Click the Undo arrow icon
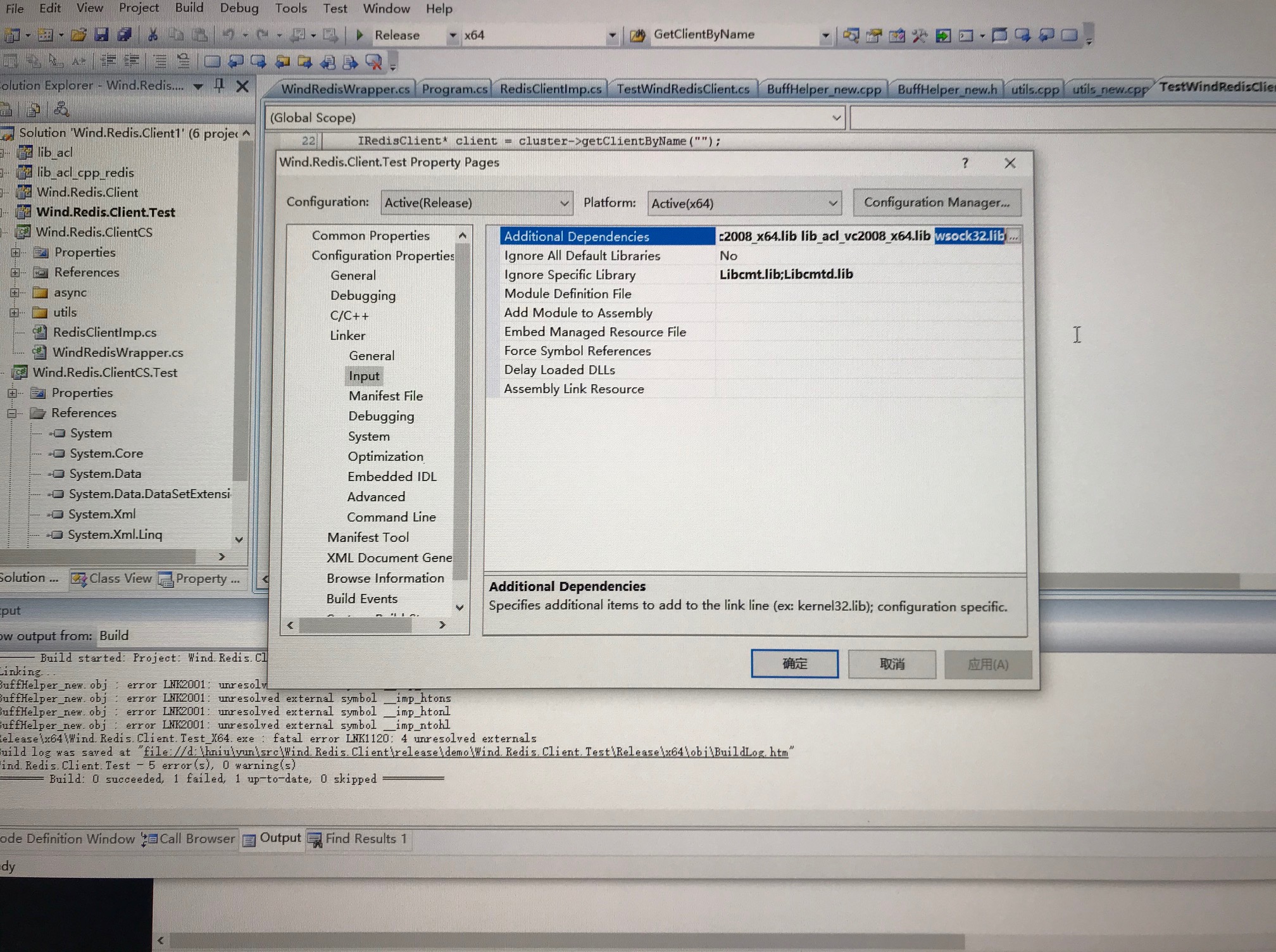The image size is (1276, 952). click(228, 35)
